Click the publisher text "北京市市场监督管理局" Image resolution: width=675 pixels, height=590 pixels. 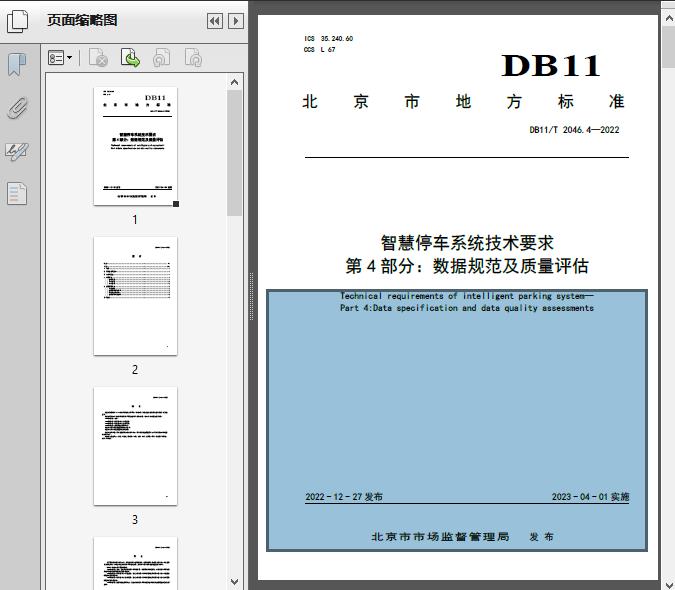[x=440, y=537]
